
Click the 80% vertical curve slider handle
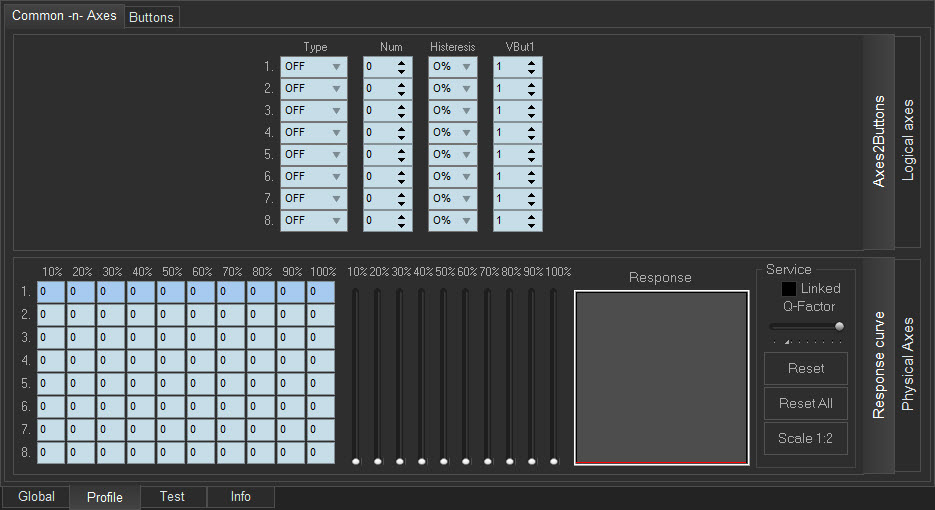point(510,461)
